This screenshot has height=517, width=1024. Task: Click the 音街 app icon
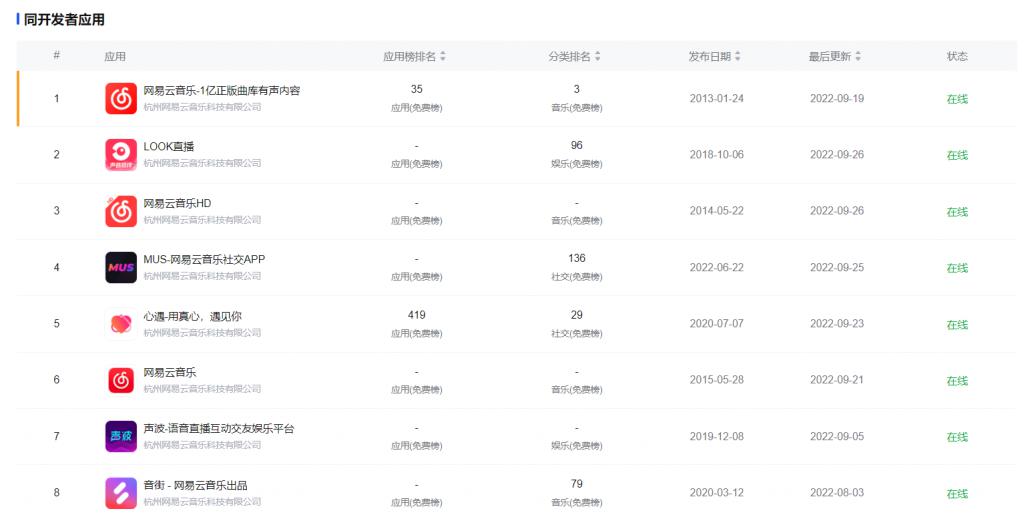tap(121, 493)
